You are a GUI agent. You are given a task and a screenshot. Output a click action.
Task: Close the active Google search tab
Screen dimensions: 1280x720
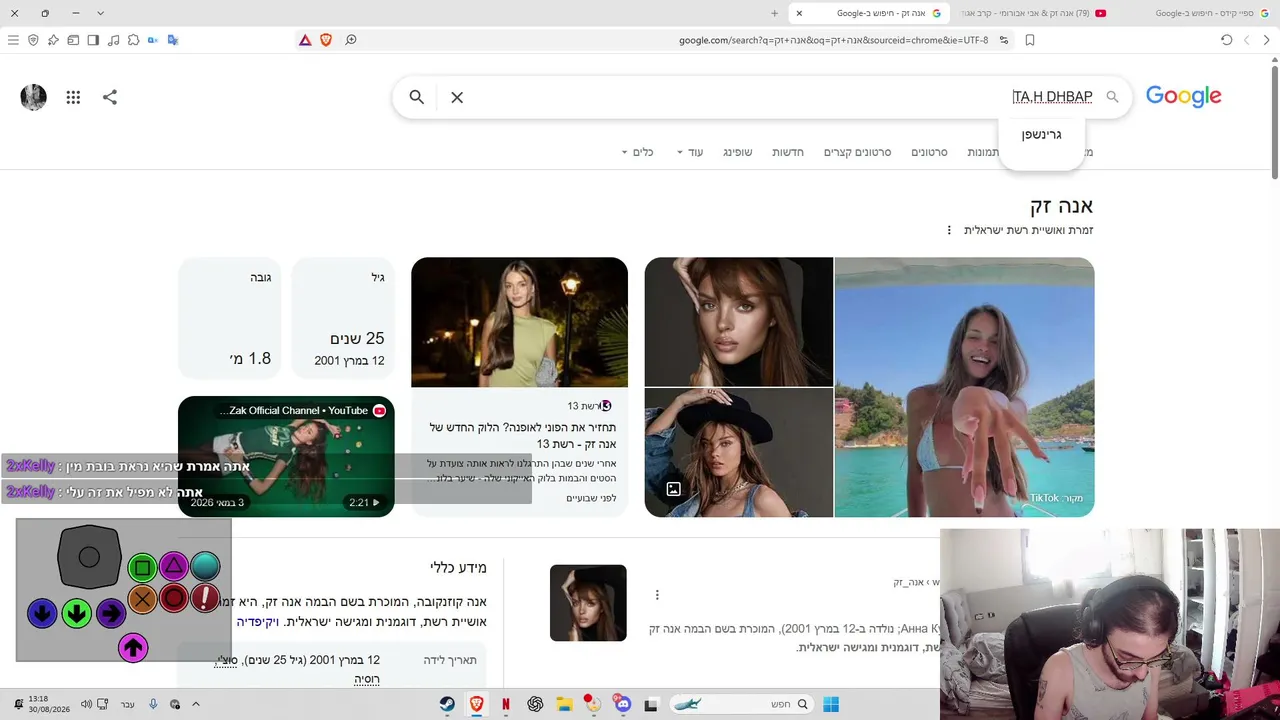tap(799, 13)
